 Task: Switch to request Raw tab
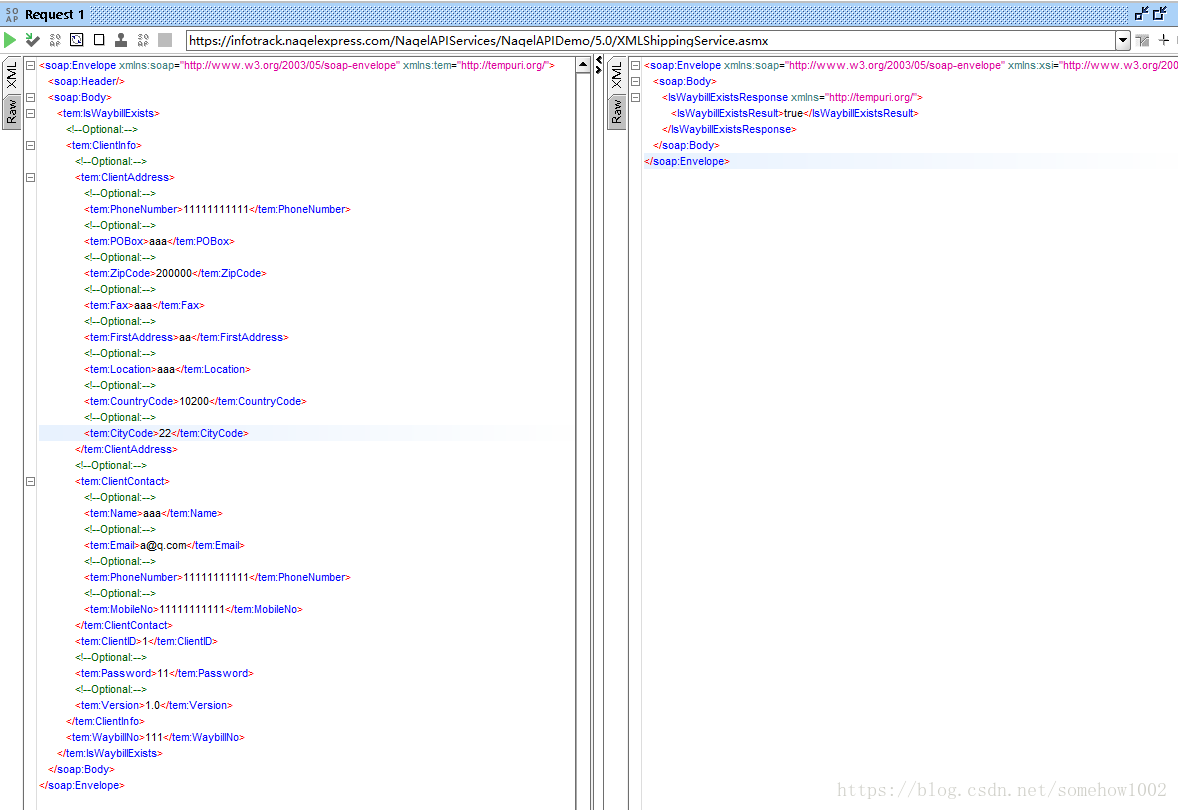tap(11, 112)
